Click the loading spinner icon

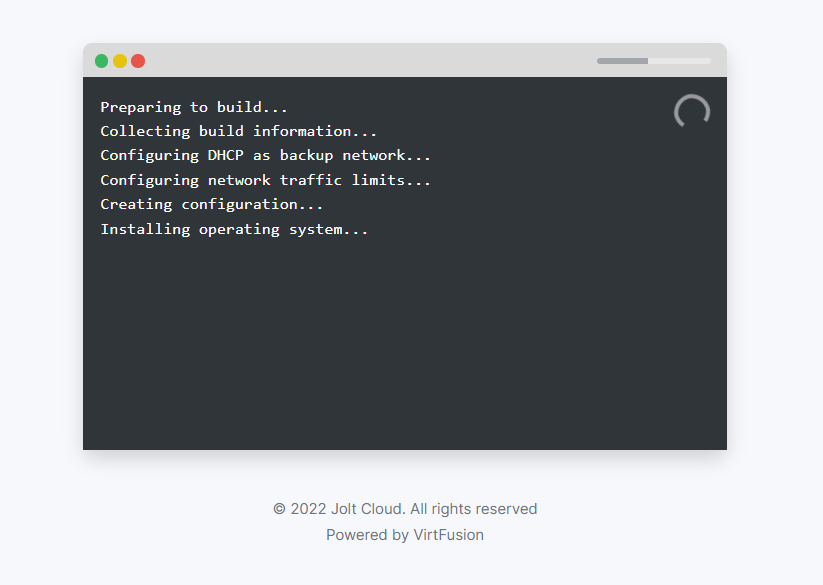pyautogui.click(x=692, y=111)
